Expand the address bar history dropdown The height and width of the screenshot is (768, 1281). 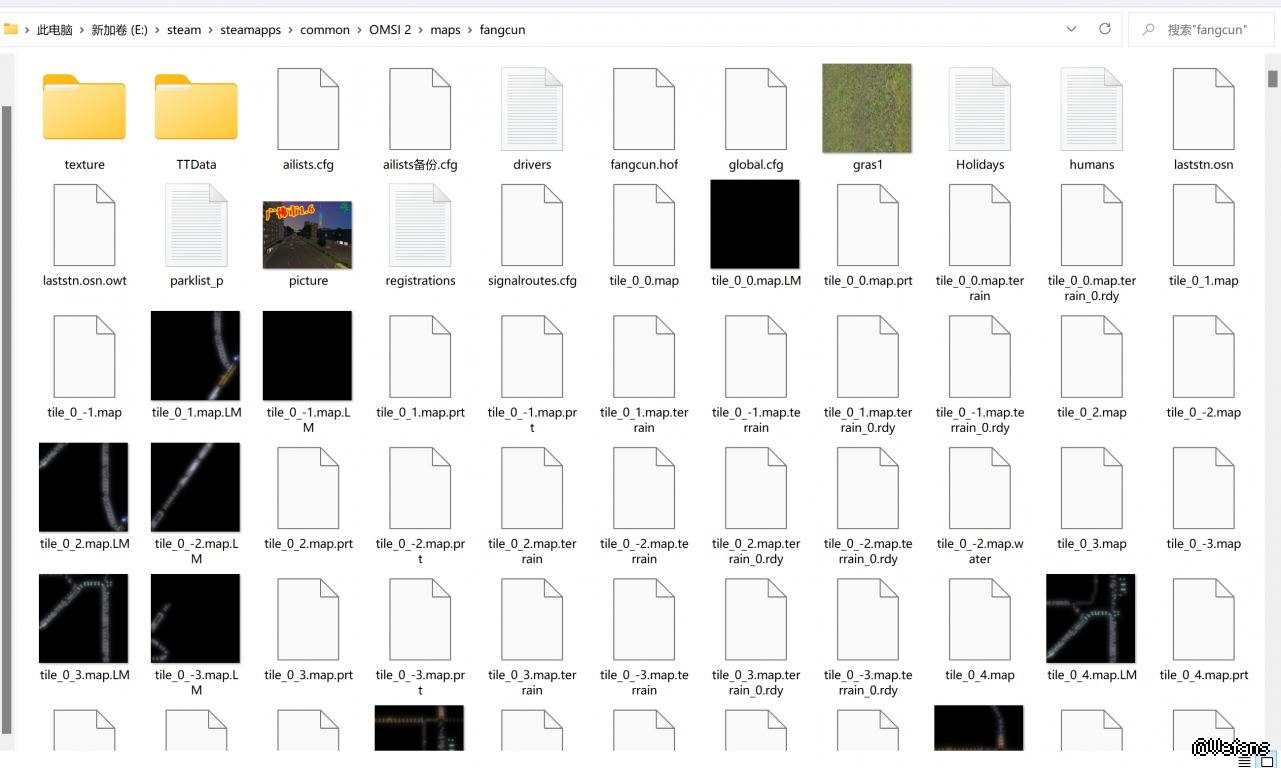pyautogui.click(x=1072, y=30)
